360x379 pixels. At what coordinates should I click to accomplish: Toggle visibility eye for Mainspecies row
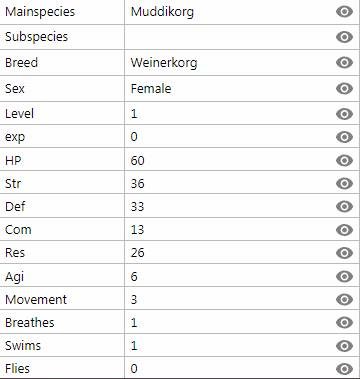(x=344, y=12)
